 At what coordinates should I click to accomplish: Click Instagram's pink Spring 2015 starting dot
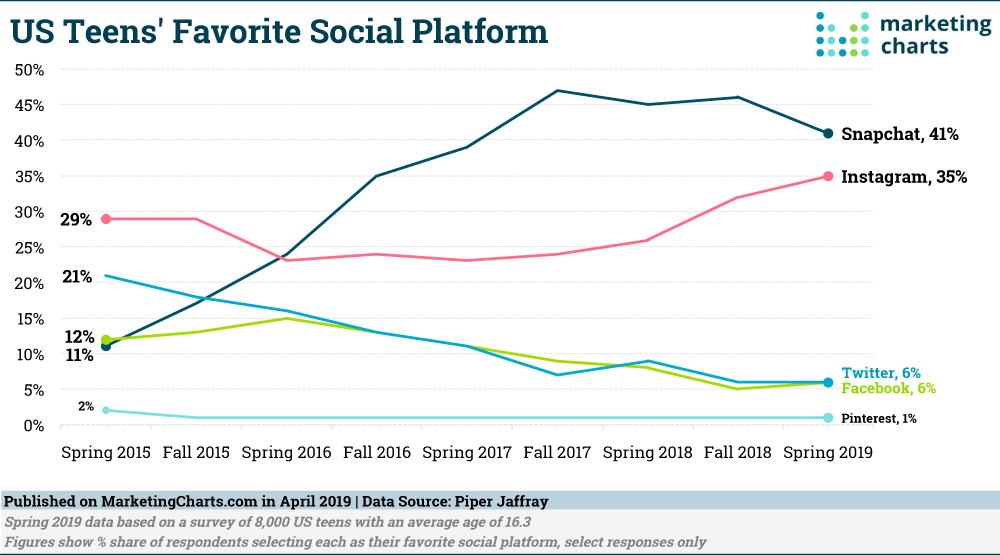pos(106,219)
